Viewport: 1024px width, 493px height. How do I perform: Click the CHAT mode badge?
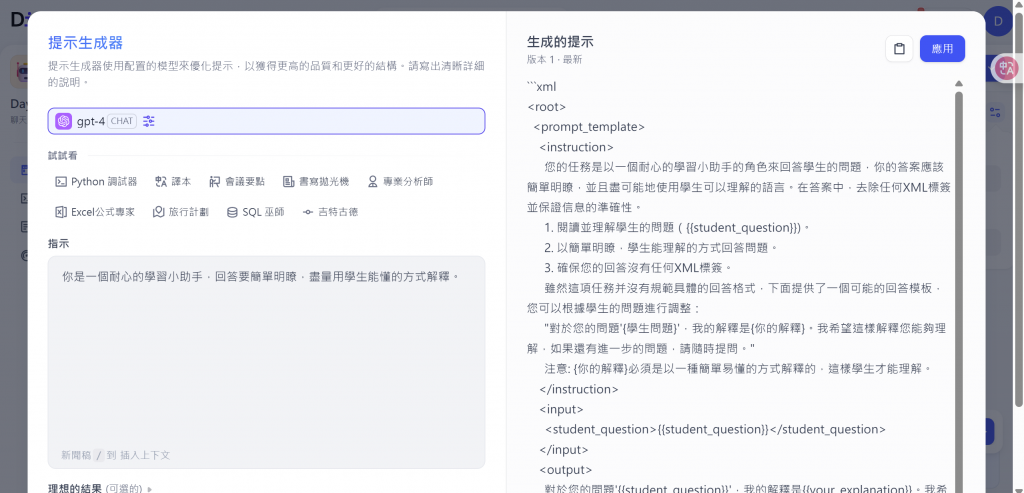click(121, 121)
